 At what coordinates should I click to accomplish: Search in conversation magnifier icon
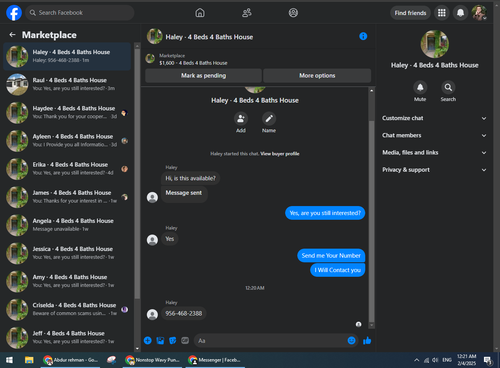[448, 87]
